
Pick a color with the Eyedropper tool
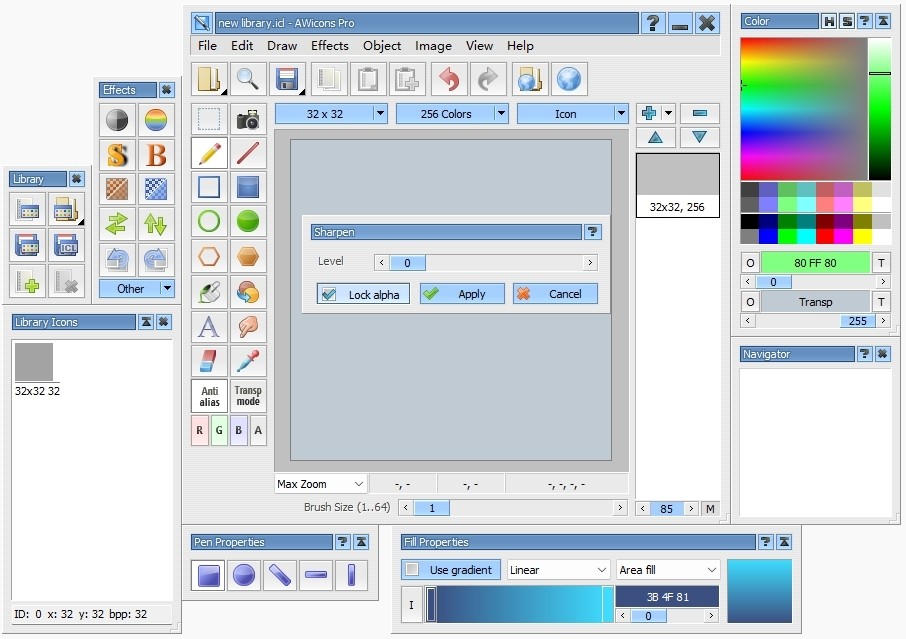[x=247, y=361]
